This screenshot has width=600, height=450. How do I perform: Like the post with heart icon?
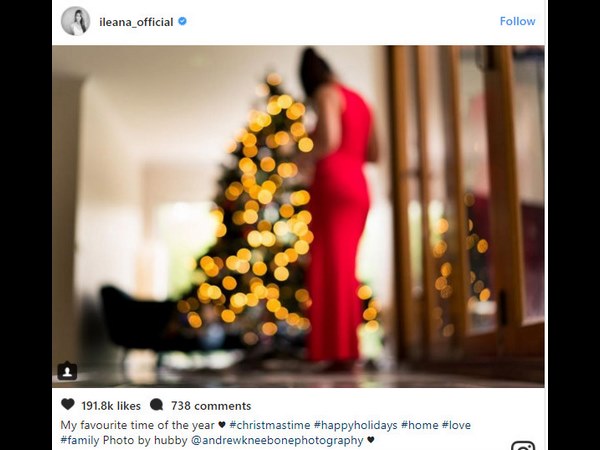tap(68, 404)
